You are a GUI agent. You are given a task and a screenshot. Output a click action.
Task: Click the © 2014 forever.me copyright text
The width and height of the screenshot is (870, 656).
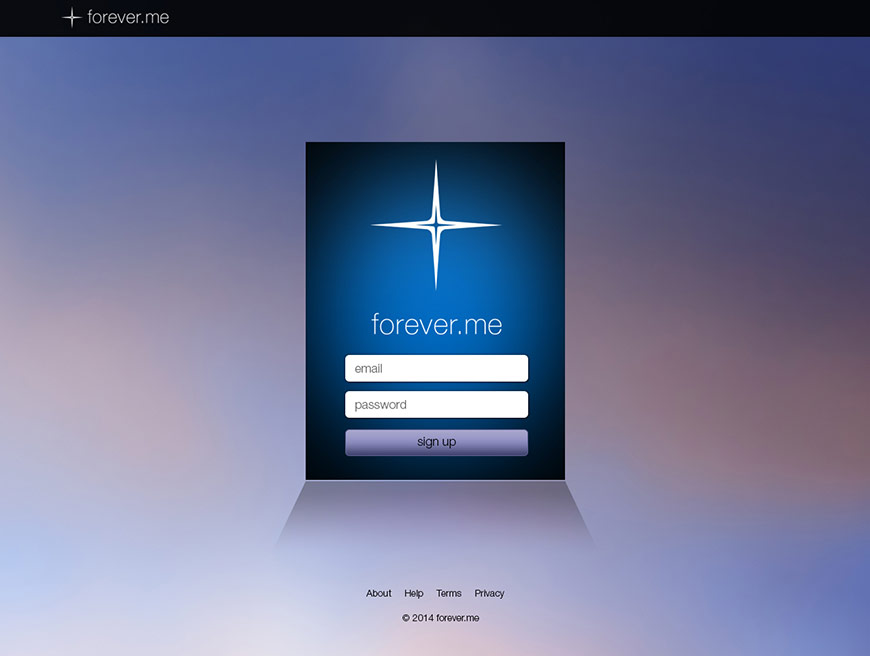coord(440,618)
